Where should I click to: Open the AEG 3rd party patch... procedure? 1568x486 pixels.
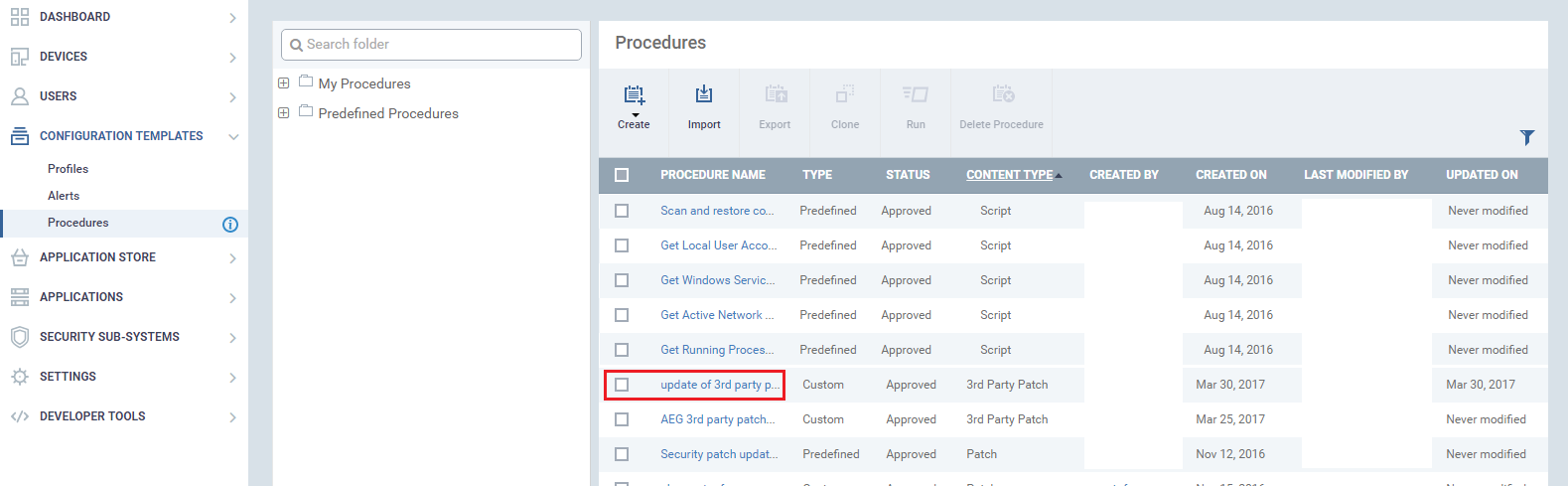coord(718,419)
